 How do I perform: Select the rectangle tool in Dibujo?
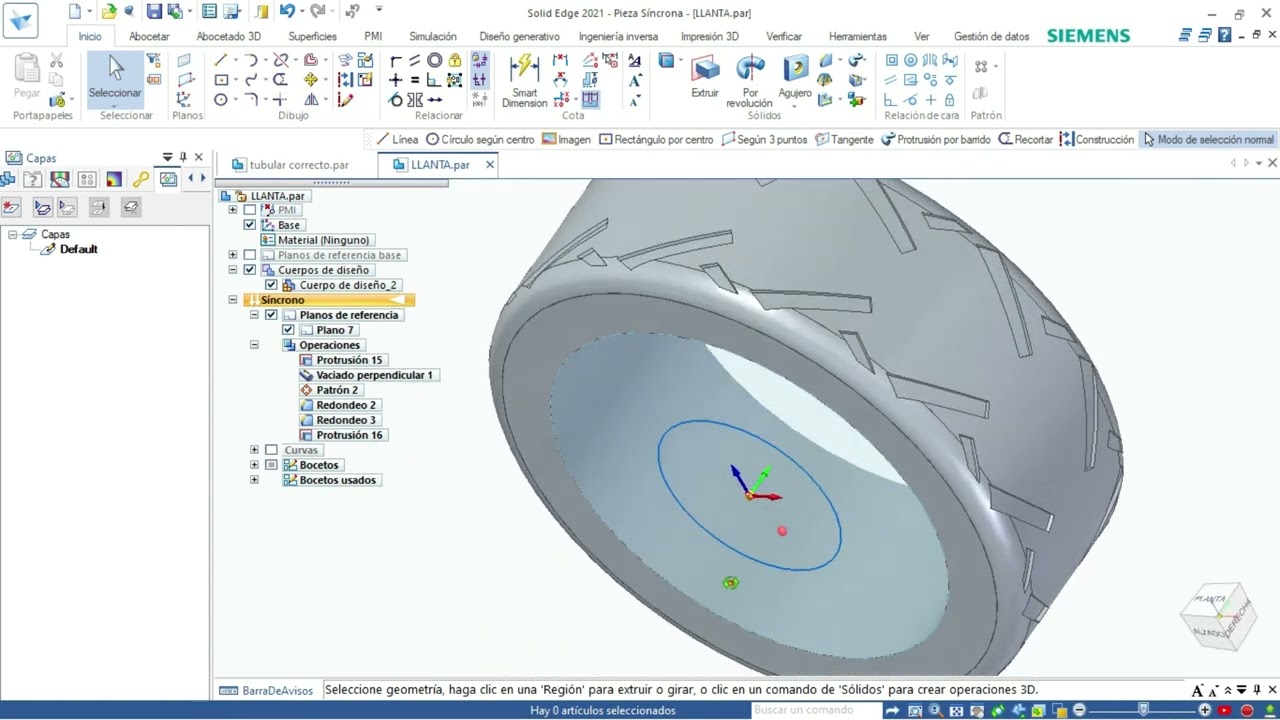(x=221, y=80)
